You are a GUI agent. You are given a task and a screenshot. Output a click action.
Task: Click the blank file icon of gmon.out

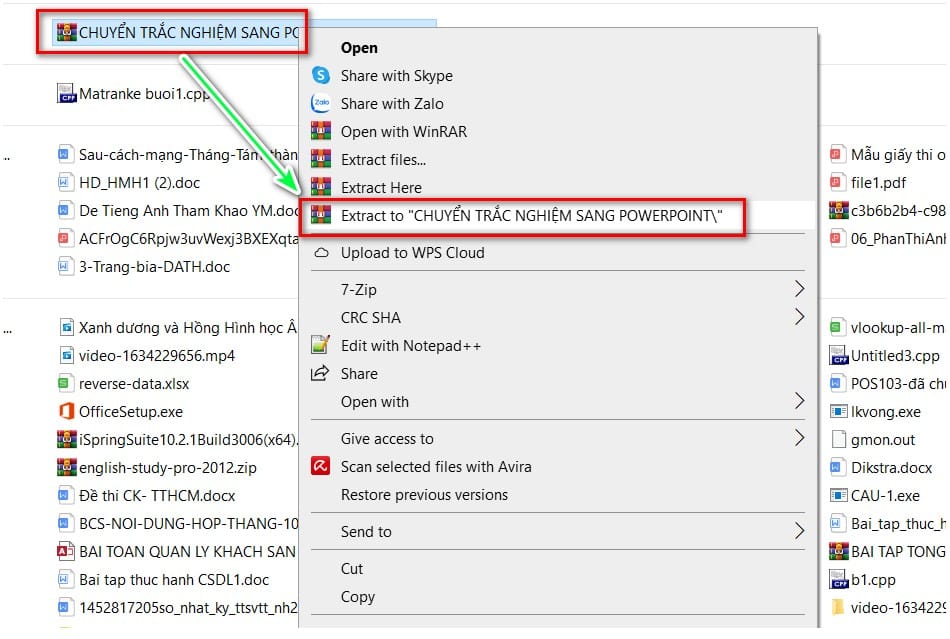[x=839, y=439]
